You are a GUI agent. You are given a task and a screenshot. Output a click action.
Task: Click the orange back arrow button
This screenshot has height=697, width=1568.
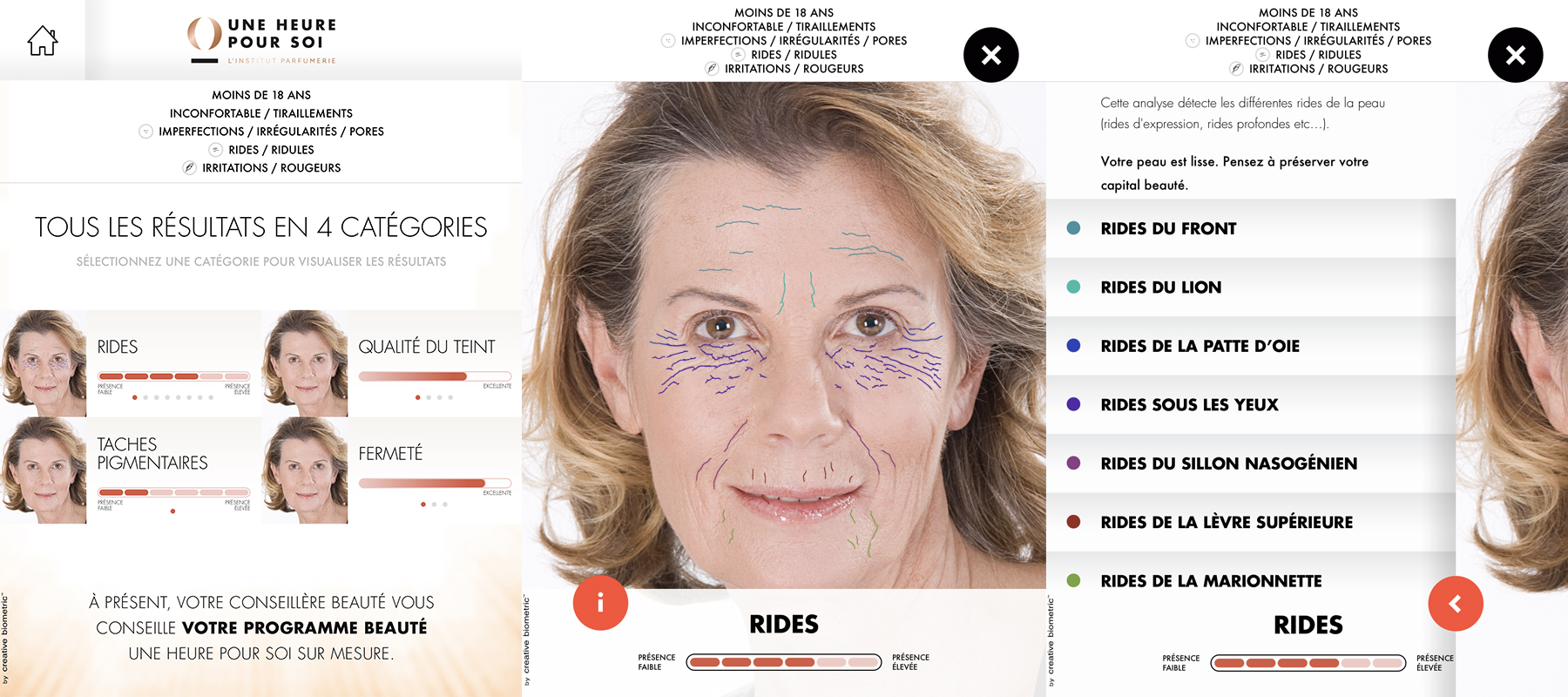click(1456, 604)
